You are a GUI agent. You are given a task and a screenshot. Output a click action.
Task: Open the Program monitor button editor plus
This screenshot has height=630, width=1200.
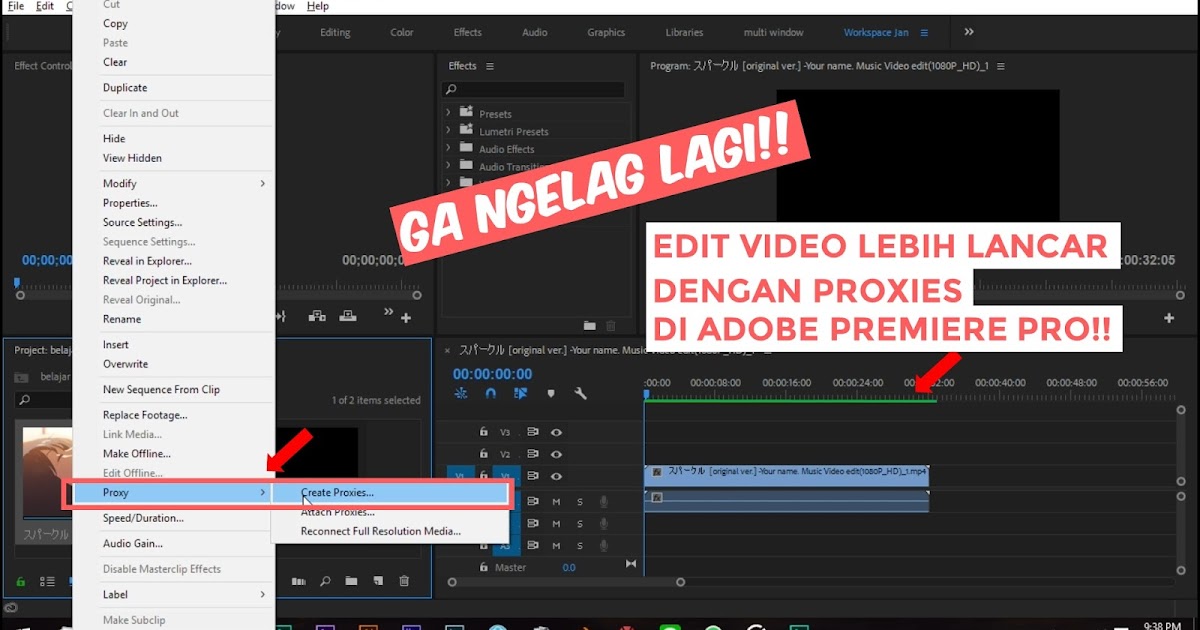1169,318
